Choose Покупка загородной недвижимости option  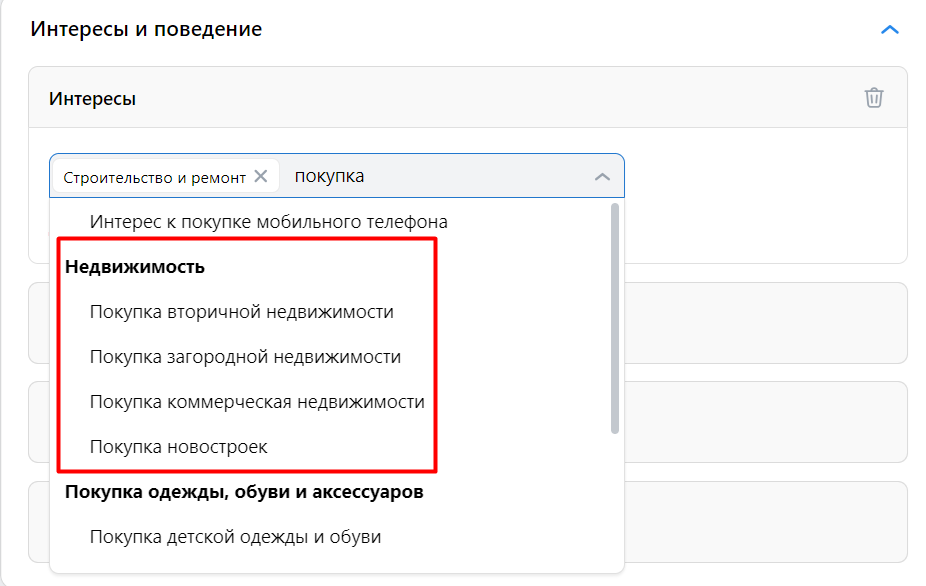point(245,357)
